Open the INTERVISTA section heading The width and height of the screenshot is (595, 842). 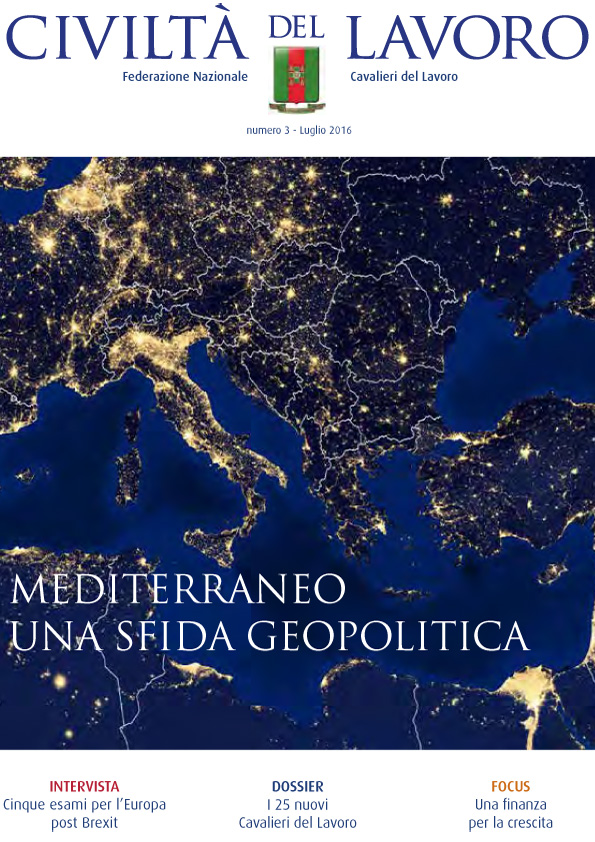point(84,786)
